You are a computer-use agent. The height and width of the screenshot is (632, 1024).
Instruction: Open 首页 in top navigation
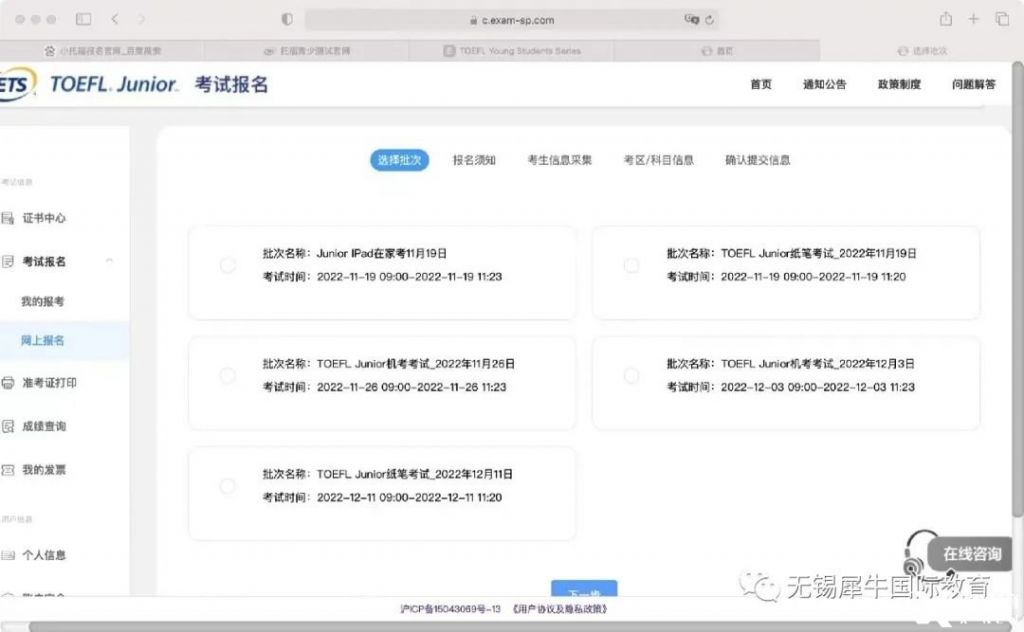761,84
